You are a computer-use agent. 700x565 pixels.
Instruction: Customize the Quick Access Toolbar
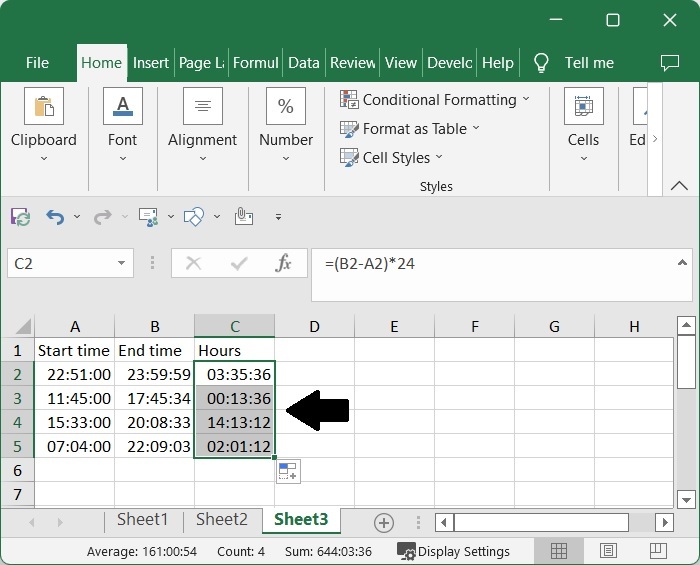click(x=278, y=217)
